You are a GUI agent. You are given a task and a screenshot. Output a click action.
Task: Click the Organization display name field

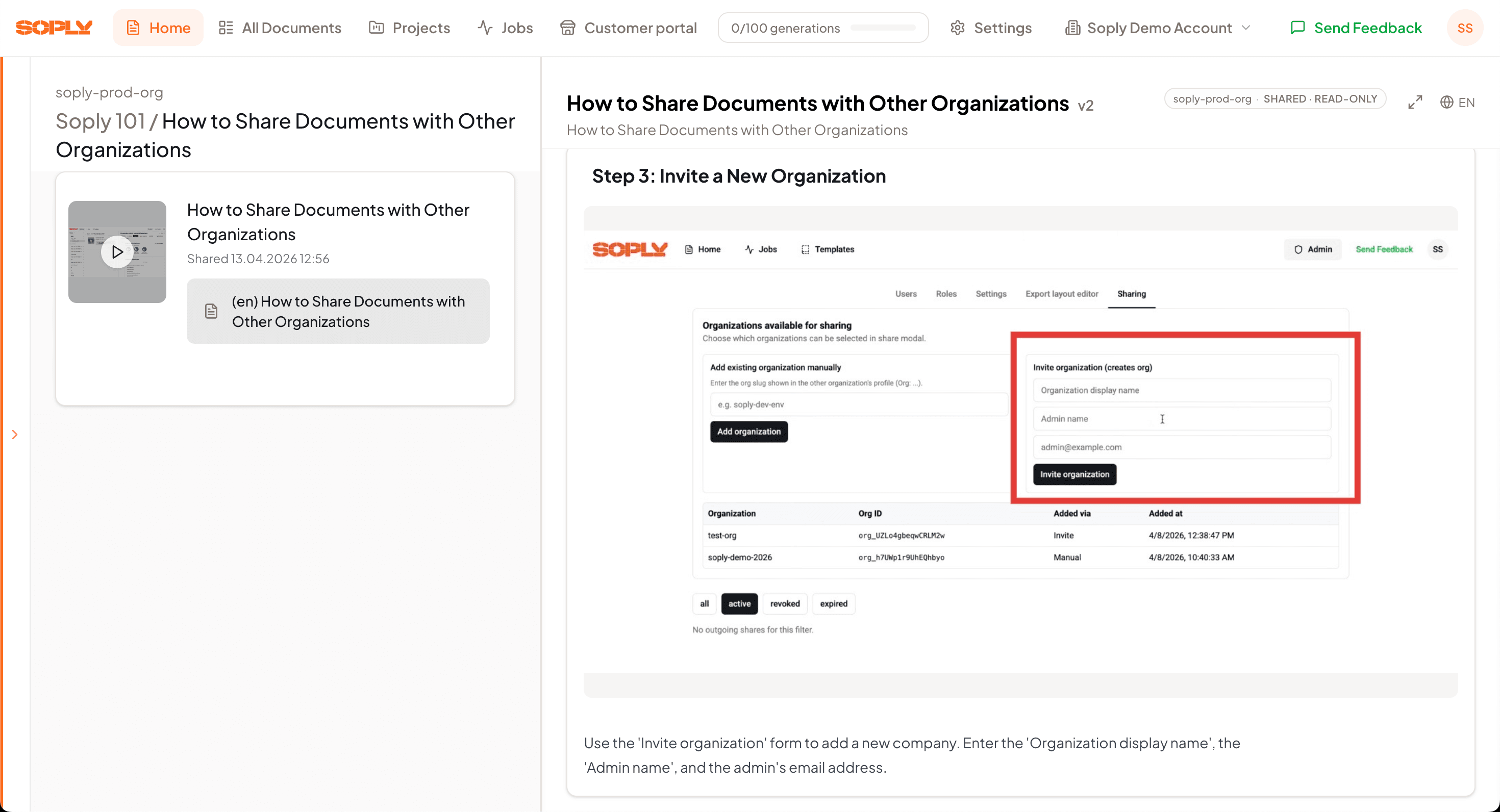(1182, 390)
